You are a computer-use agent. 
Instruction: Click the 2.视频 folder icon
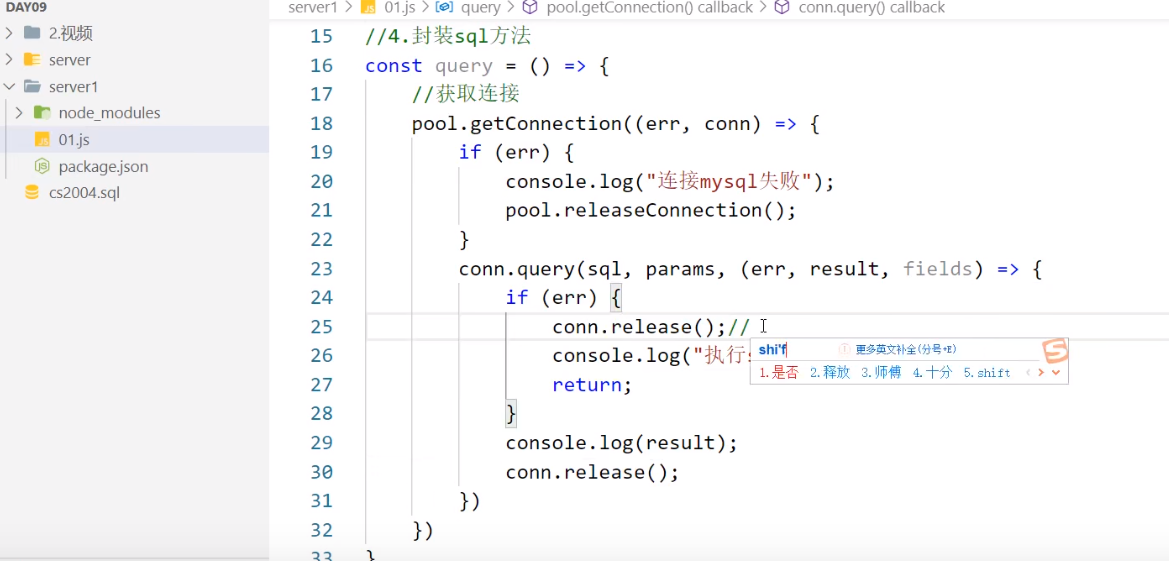(x=32, y=33)
